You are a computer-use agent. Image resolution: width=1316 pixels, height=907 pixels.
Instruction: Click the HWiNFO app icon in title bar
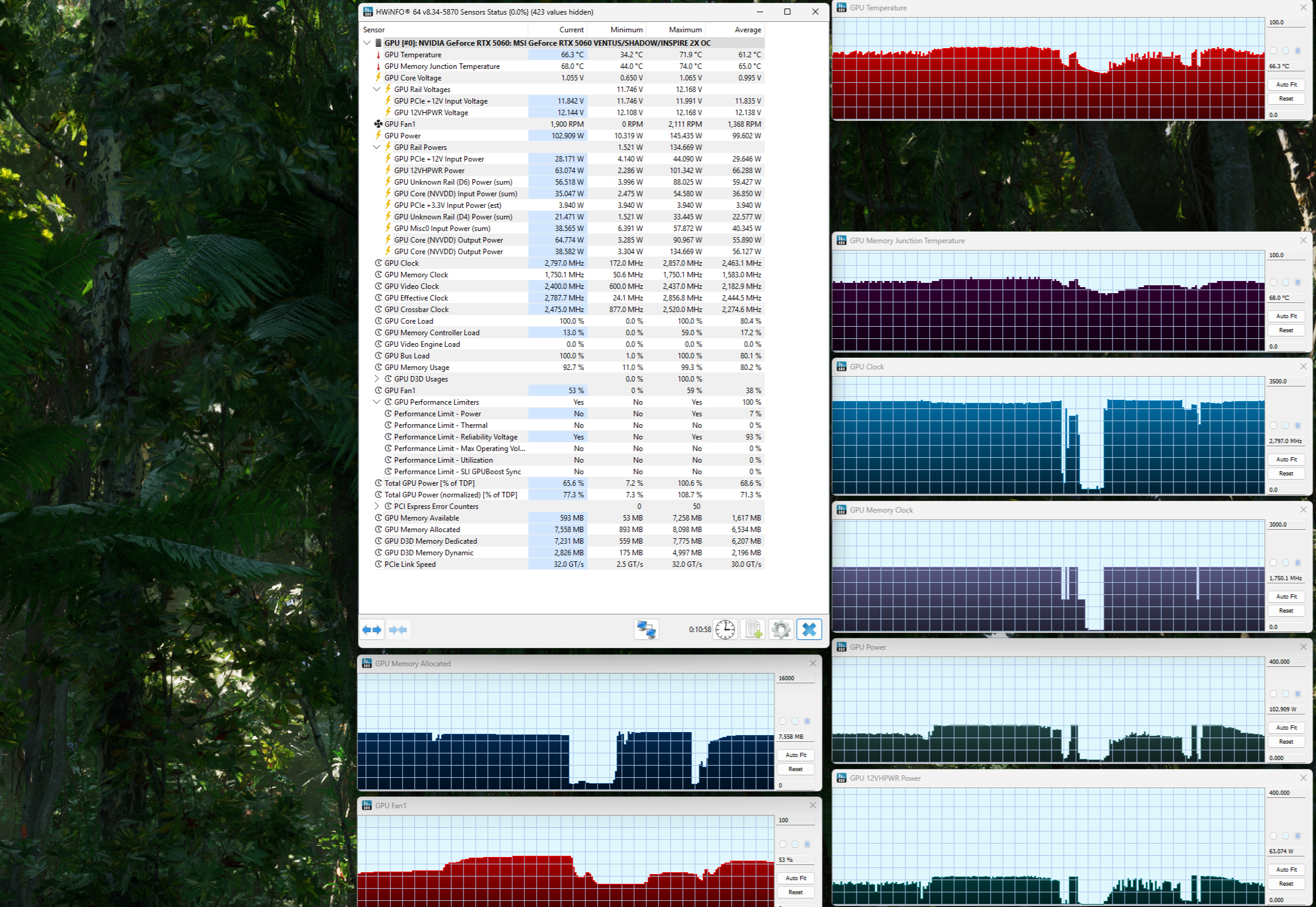coord(368,12)
